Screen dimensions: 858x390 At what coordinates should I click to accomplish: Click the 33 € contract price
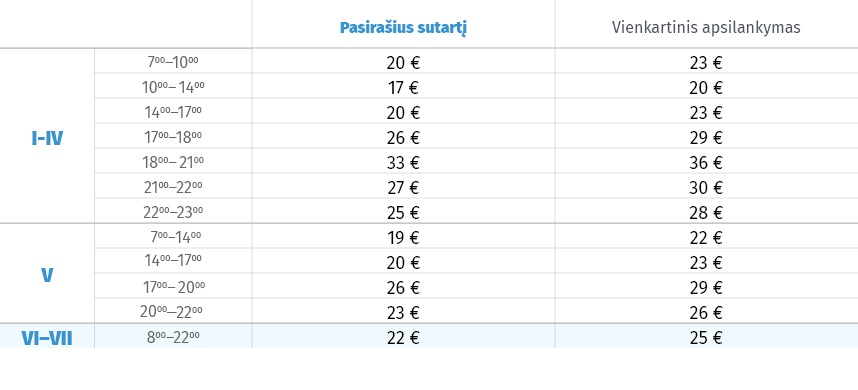point(403,163)
